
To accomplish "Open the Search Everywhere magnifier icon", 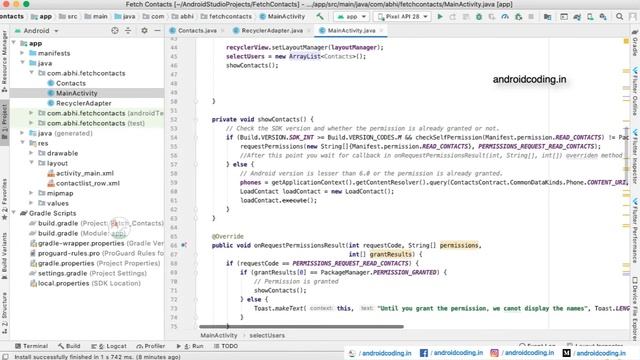I will coord(620,17).
